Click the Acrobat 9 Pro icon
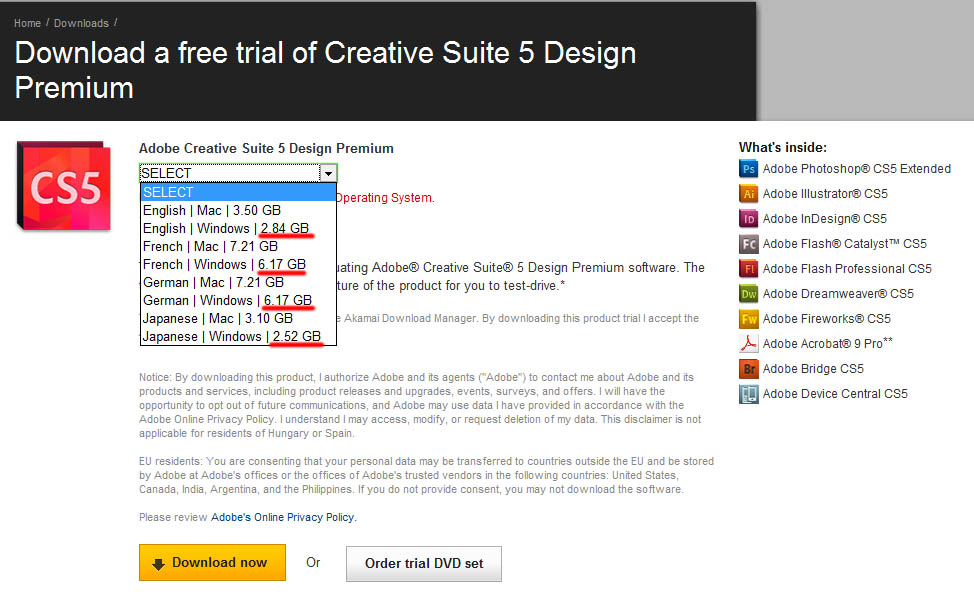 click(x=749, y=343)
